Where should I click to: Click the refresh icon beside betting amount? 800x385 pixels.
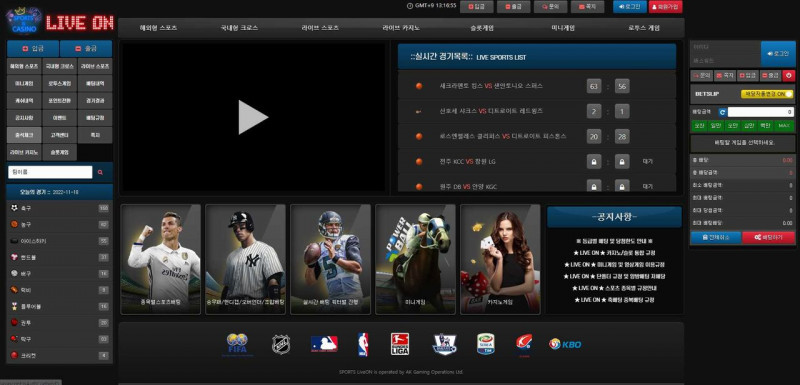722,112
